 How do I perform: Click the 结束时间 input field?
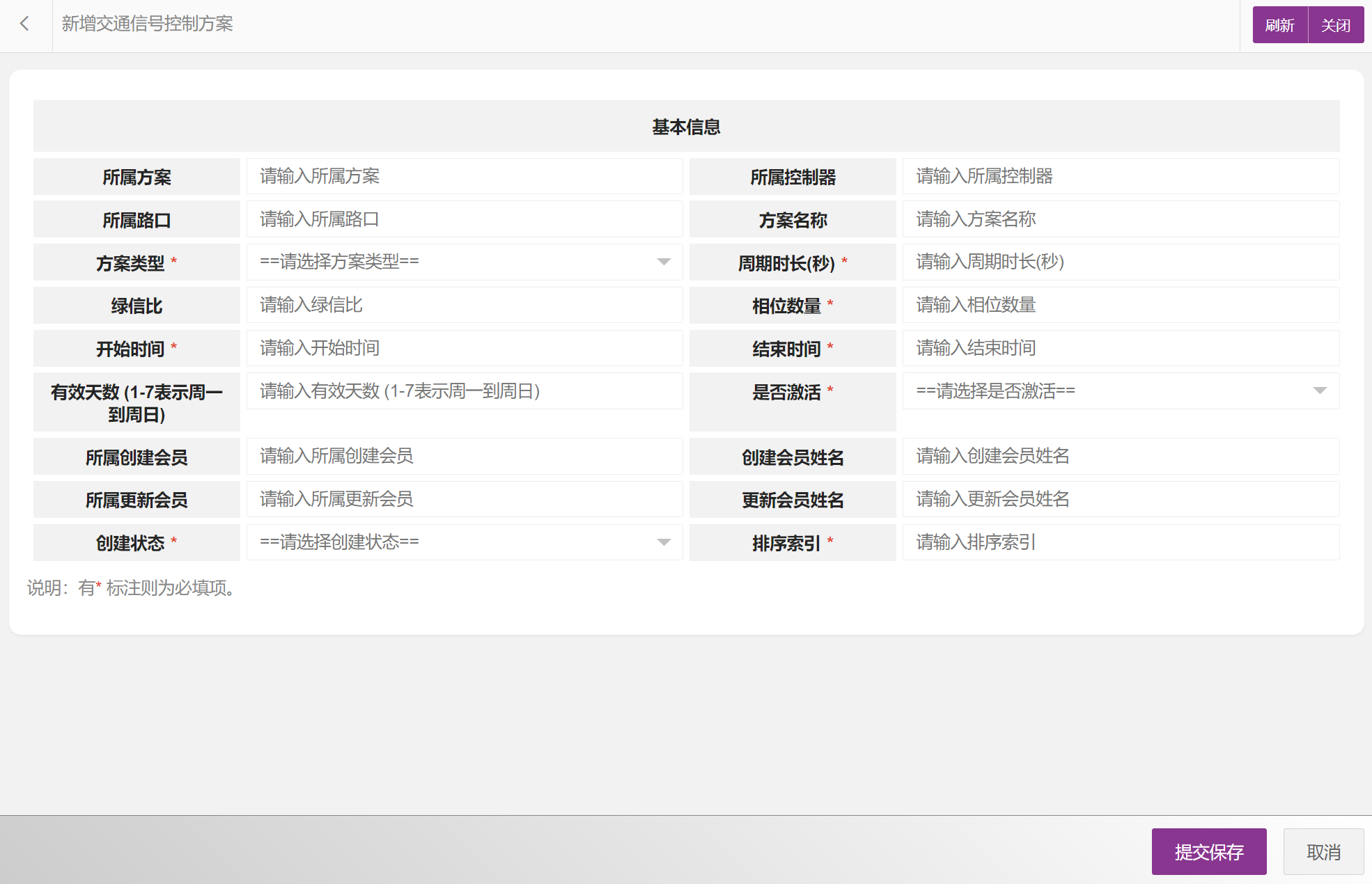click(1120, 349)
